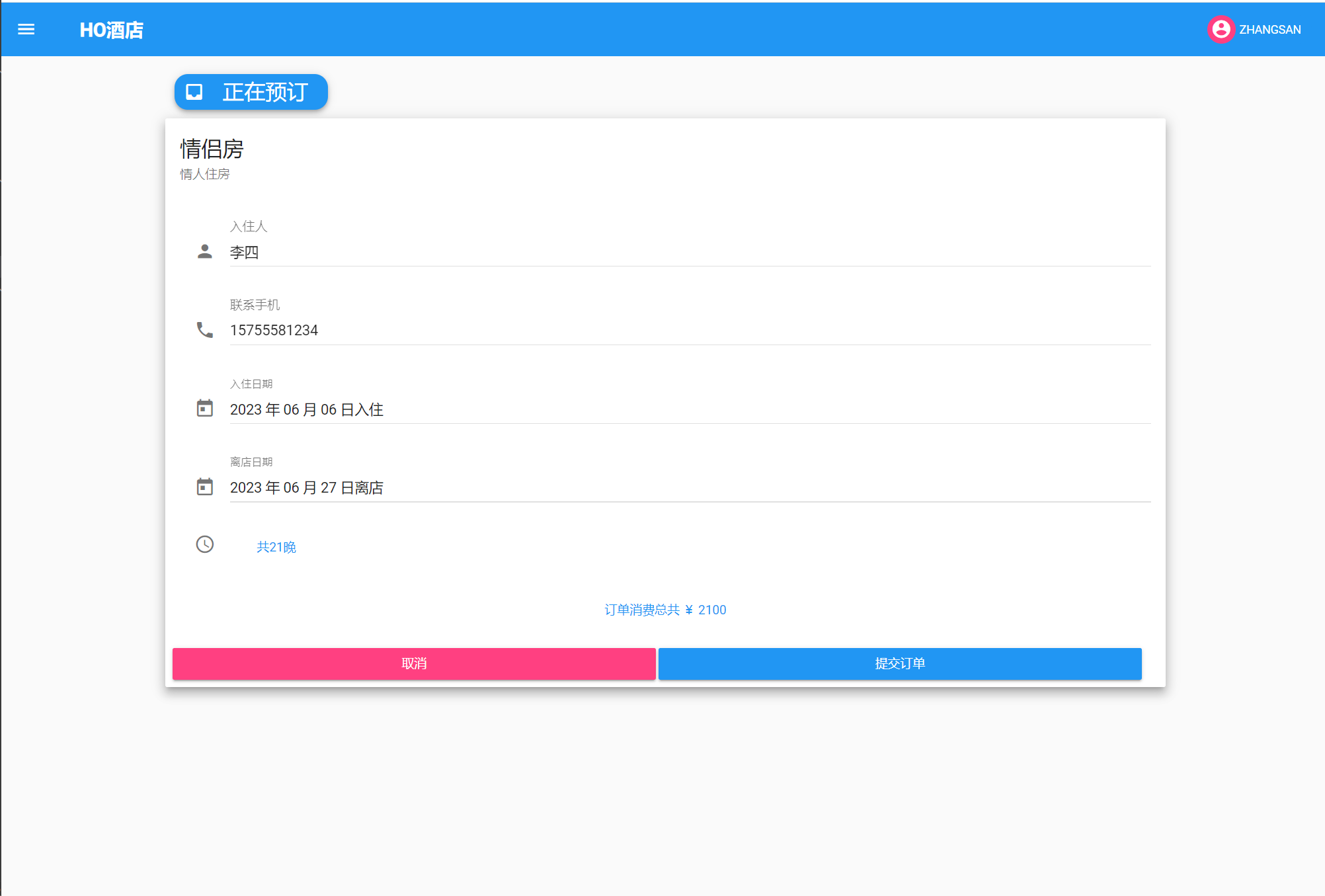1325x896 pixels.
Task: Click the clock icon near total nights
Action: point(205,544)
